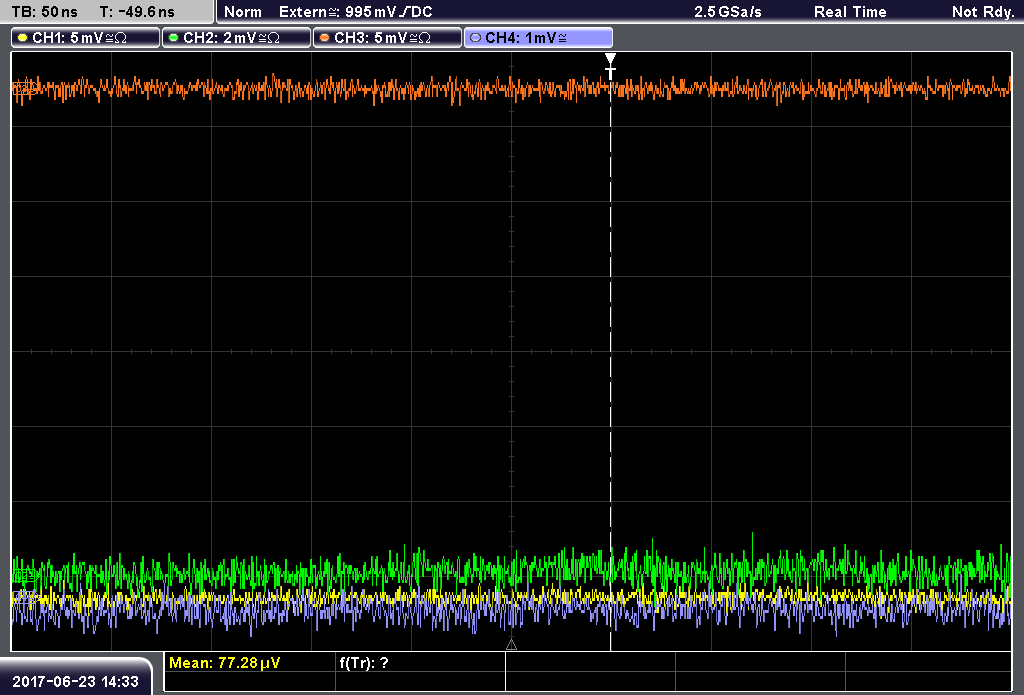Click the f(Tr): ? measurement field

364,663
